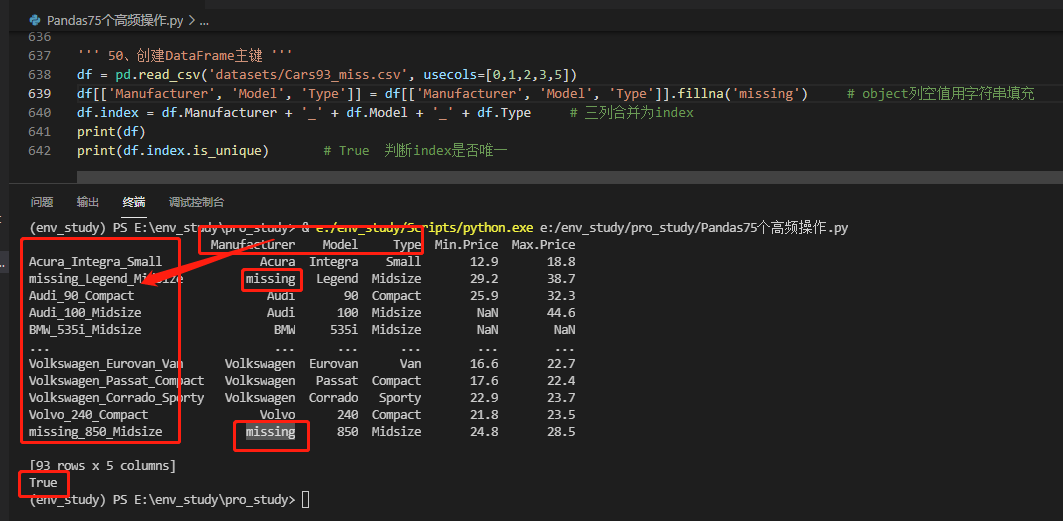Click the usecols argument on line 638
Screen dimensions: 1063x521
tap(498, 74)
